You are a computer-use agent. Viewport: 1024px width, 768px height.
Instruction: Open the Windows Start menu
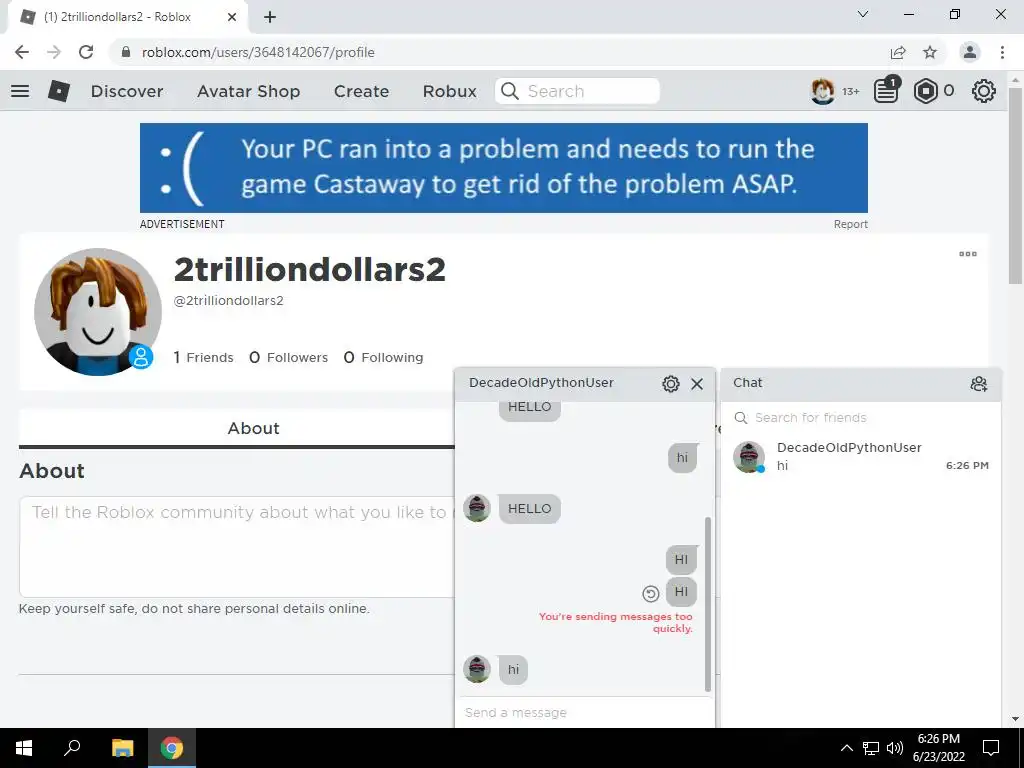24,748
